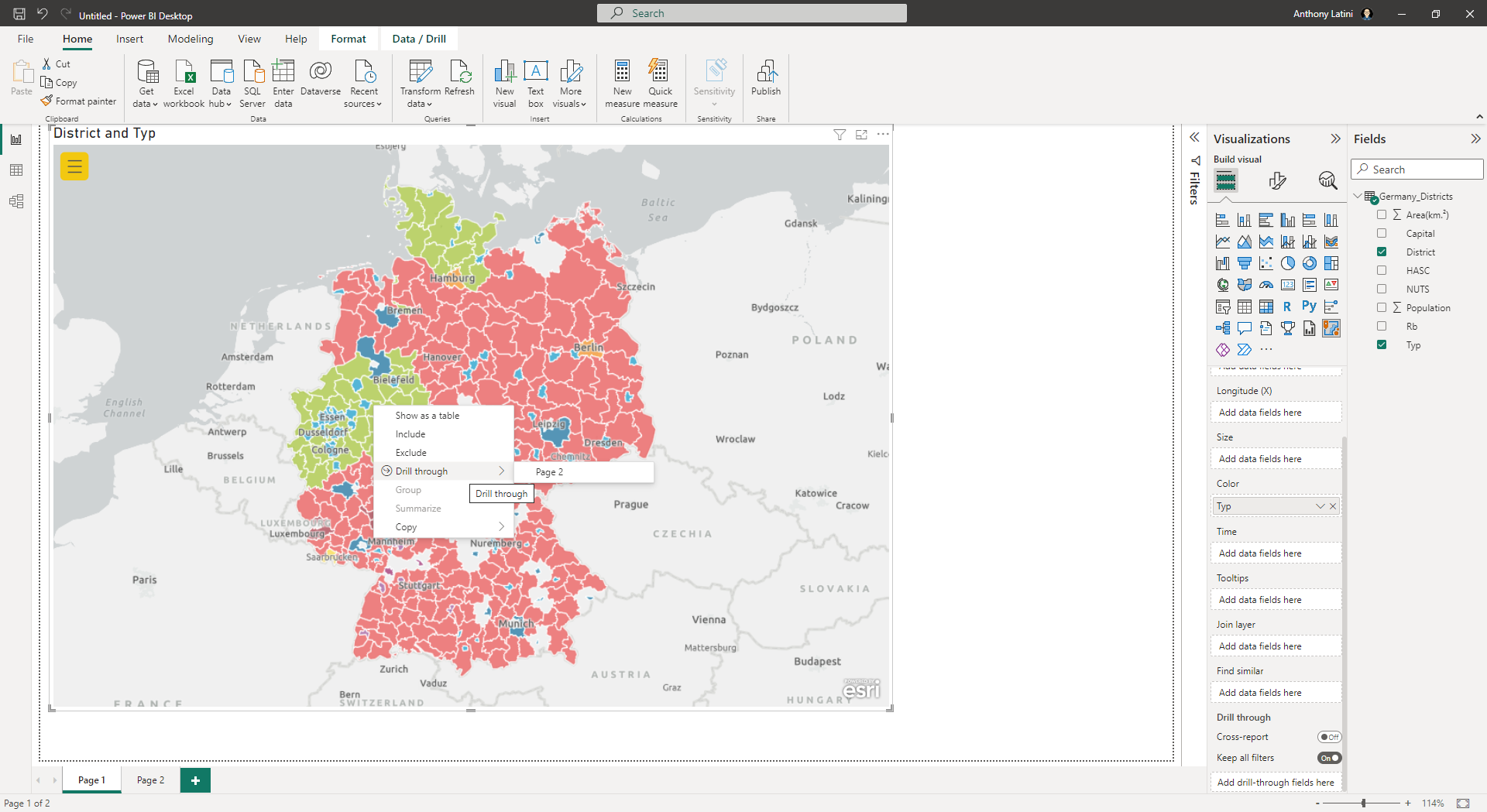Select the slicer visual
This screenshot has height=812, width=1487.
click(x=1223, y=307)
